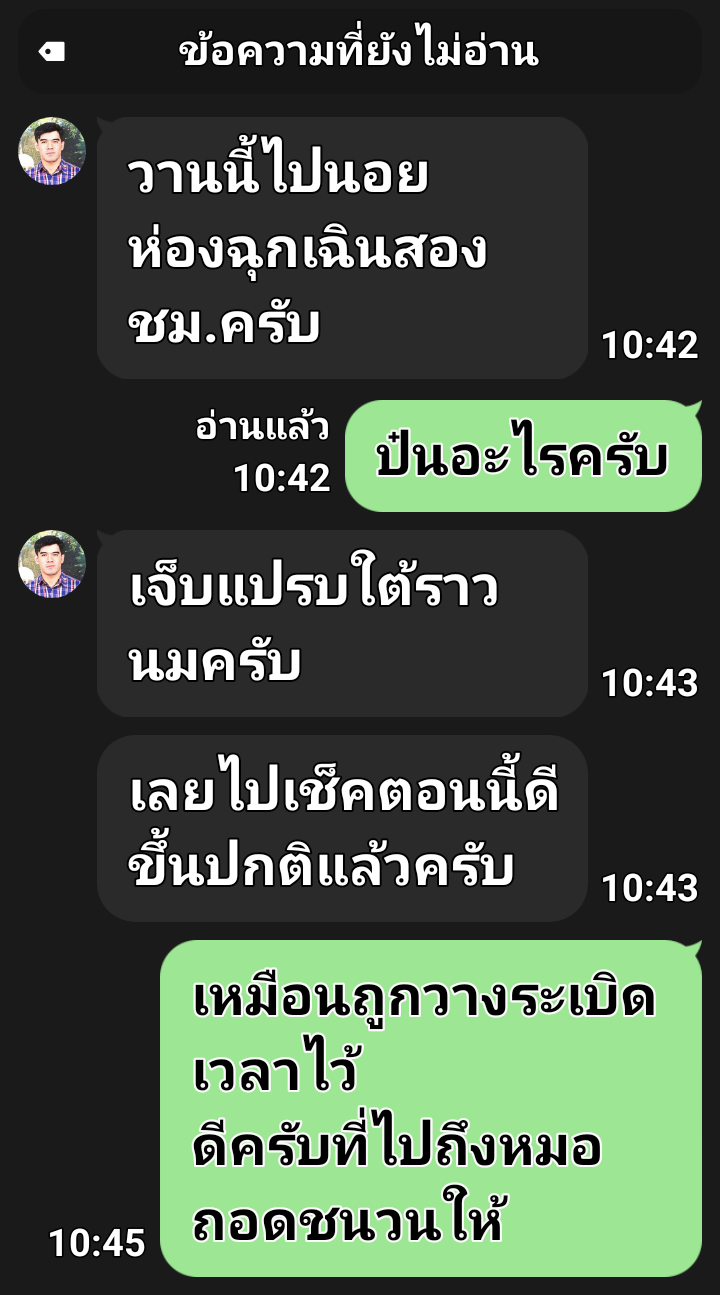Viewport: 720px width, 1295px height.
Task: Tap the 10:42 timestamp beside the ชม.ครับ bubble
Action: 649,345
